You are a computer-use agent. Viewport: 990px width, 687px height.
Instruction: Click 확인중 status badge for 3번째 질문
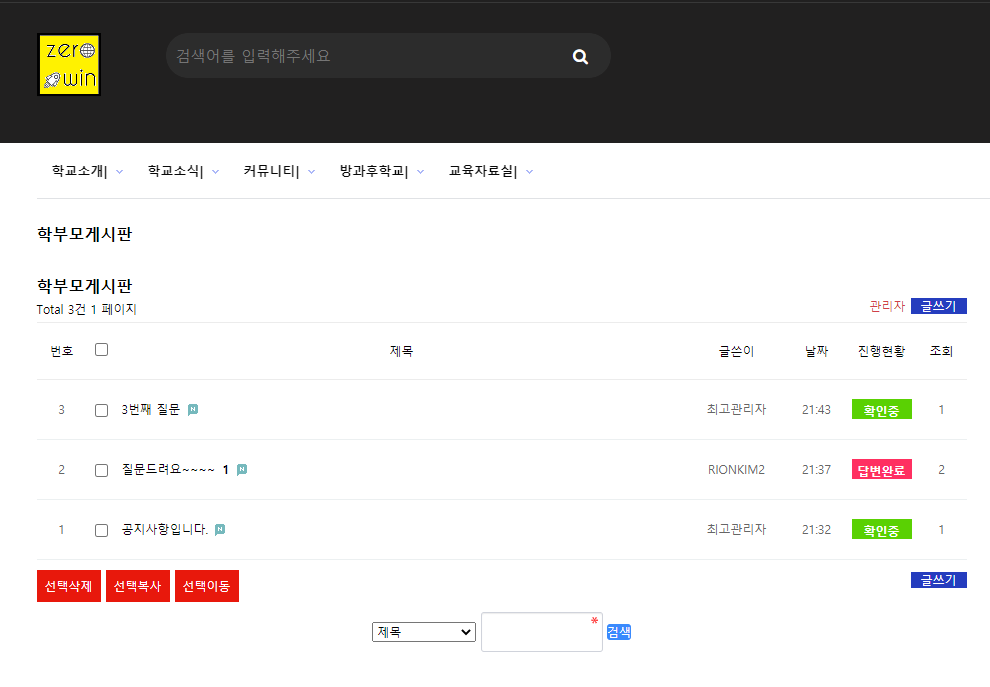click(x=881, y=410)
